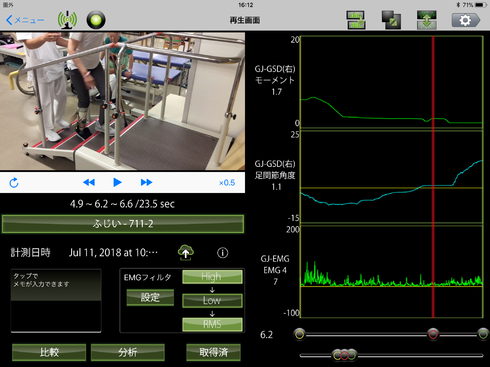
Task: Toggle the RMS EMG filter
Action: (x=212, y=324)
